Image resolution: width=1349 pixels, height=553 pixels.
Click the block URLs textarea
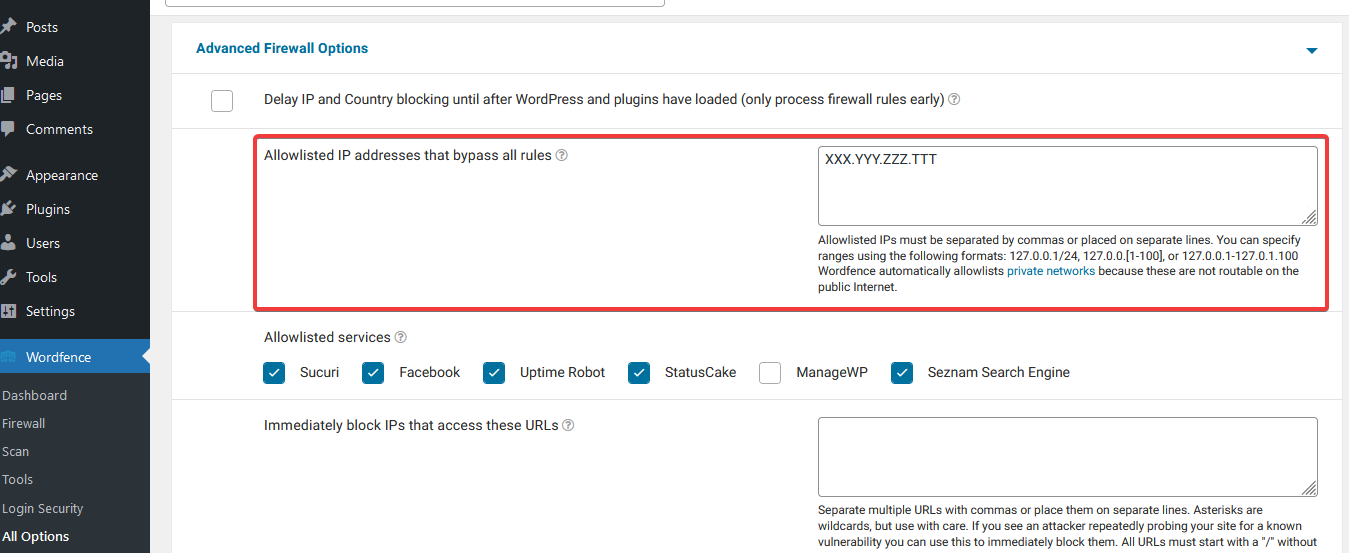1067,457
